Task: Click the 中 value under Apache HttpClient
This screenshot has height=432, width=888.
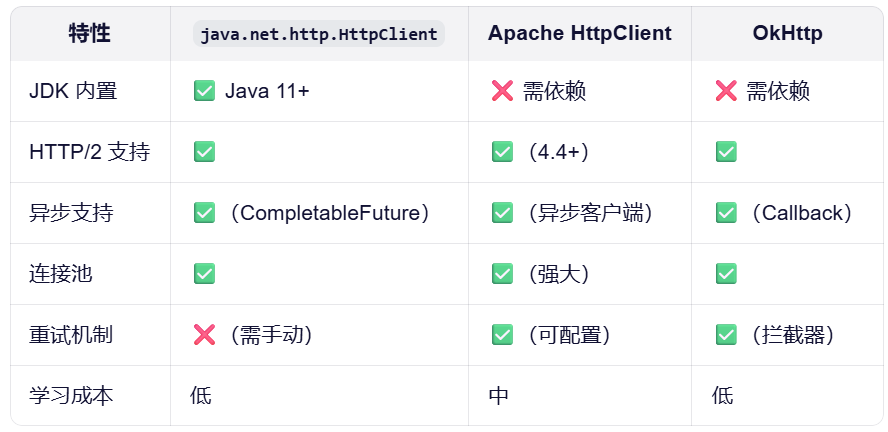Action: click(x=499, y=396)
